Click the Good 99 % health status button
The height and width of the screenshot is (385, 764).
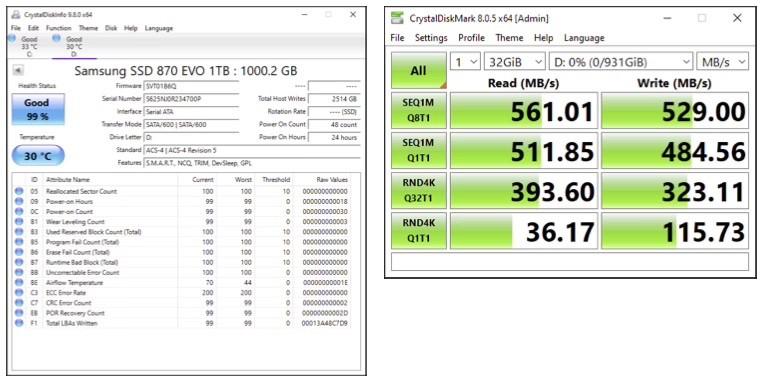tap(37, 109)
